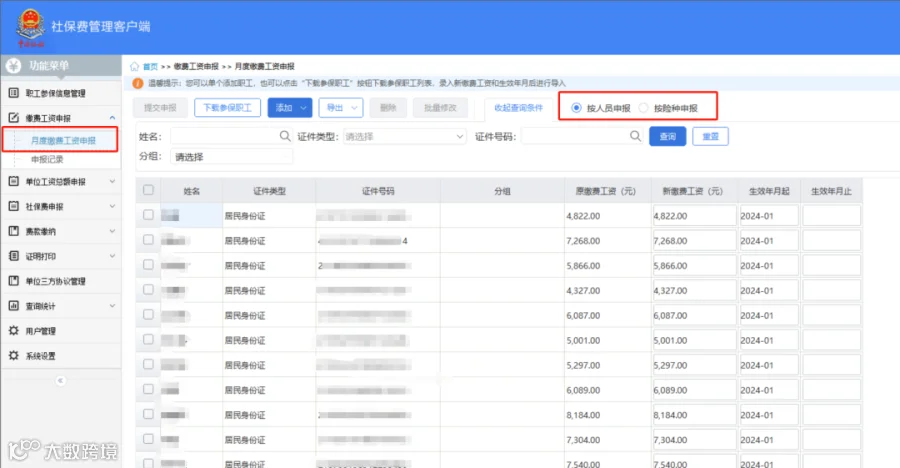Click the blue 查询 button
Viewport: 900px width, 468px height.
[x=668, y=137]
